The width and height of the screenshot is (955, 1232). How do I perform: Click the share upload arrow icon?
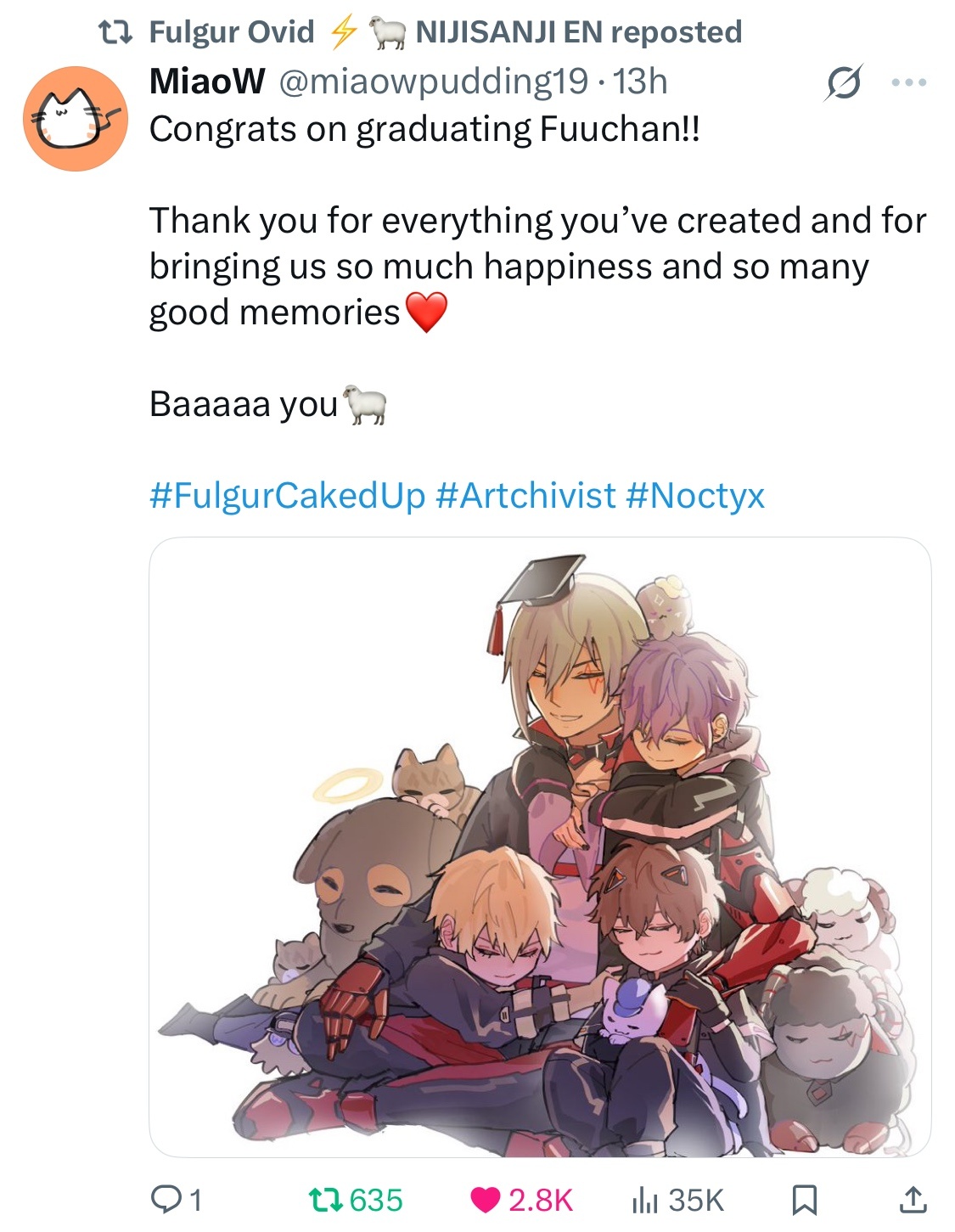[x=912, y=1200]
